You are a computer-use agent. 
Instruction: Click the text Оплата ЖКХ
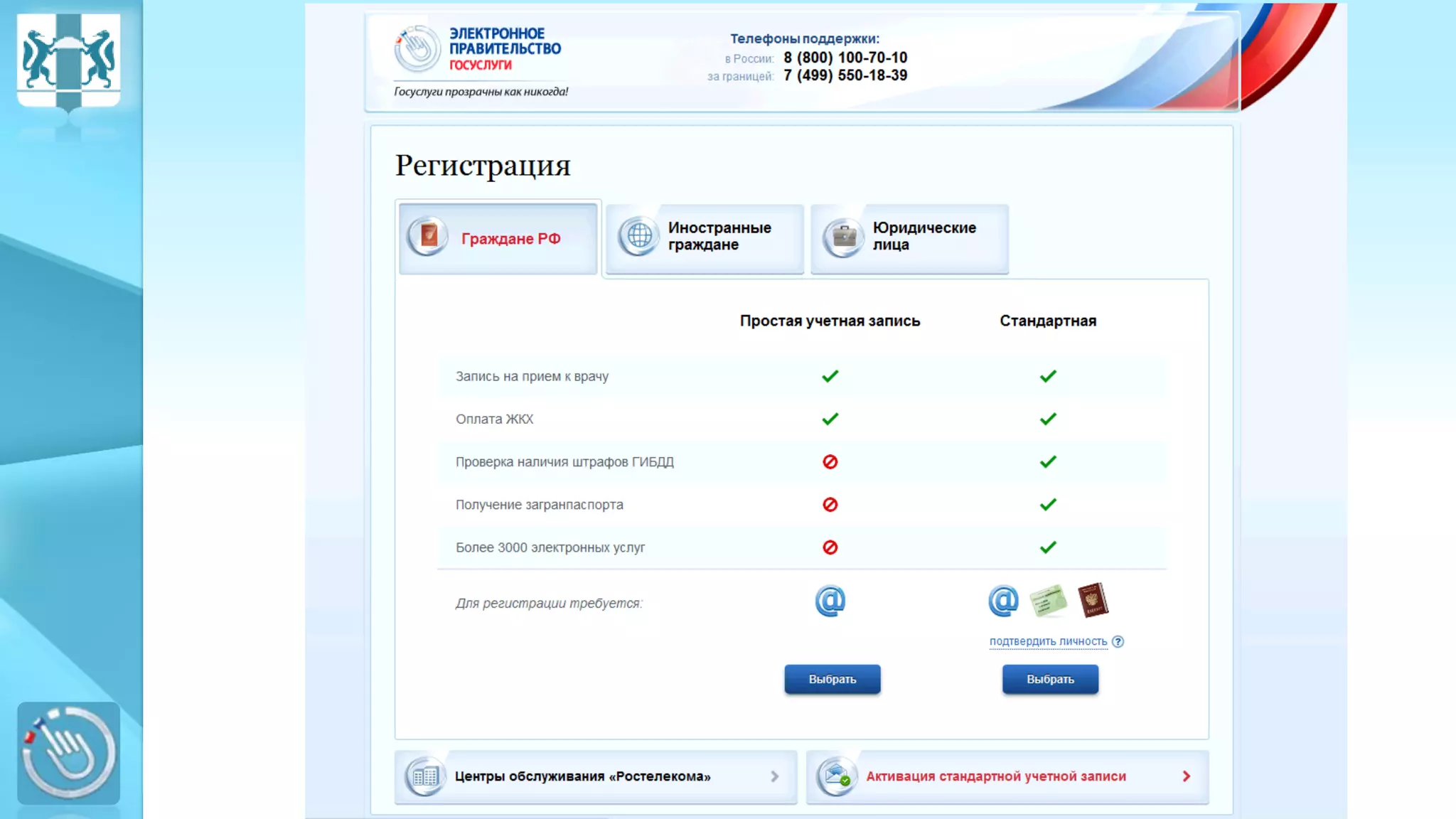pyautogui.click(x=494, y=419)
